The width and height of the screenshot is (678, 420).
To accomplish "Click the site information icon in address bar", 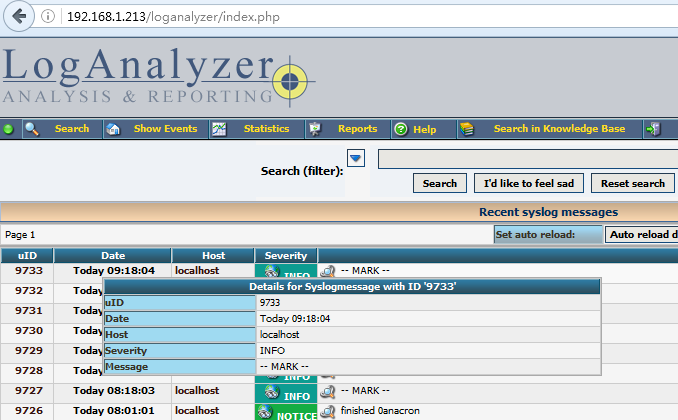I will tap(48, 16).
